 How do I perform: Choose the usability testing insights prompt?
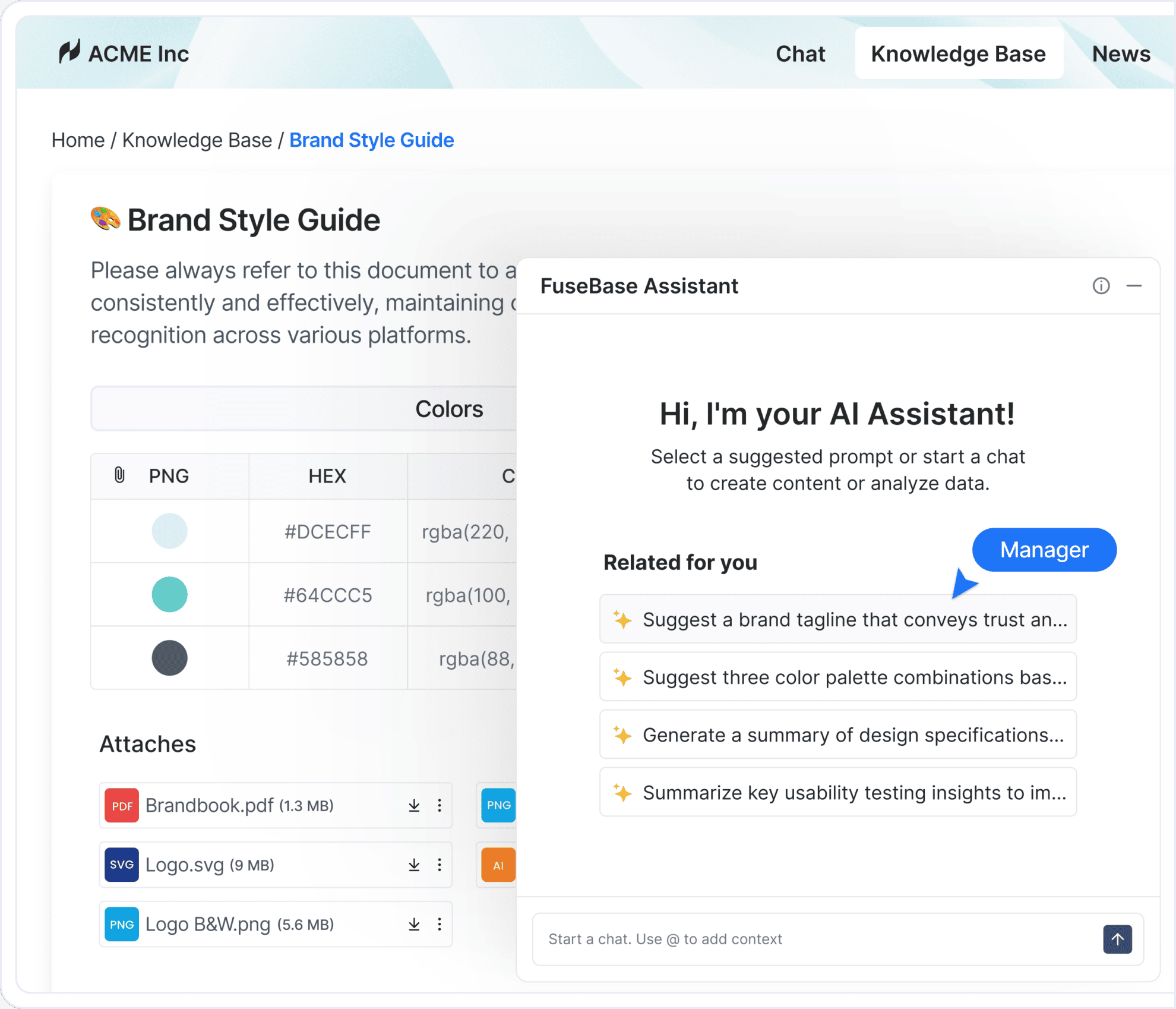point(837,792)
